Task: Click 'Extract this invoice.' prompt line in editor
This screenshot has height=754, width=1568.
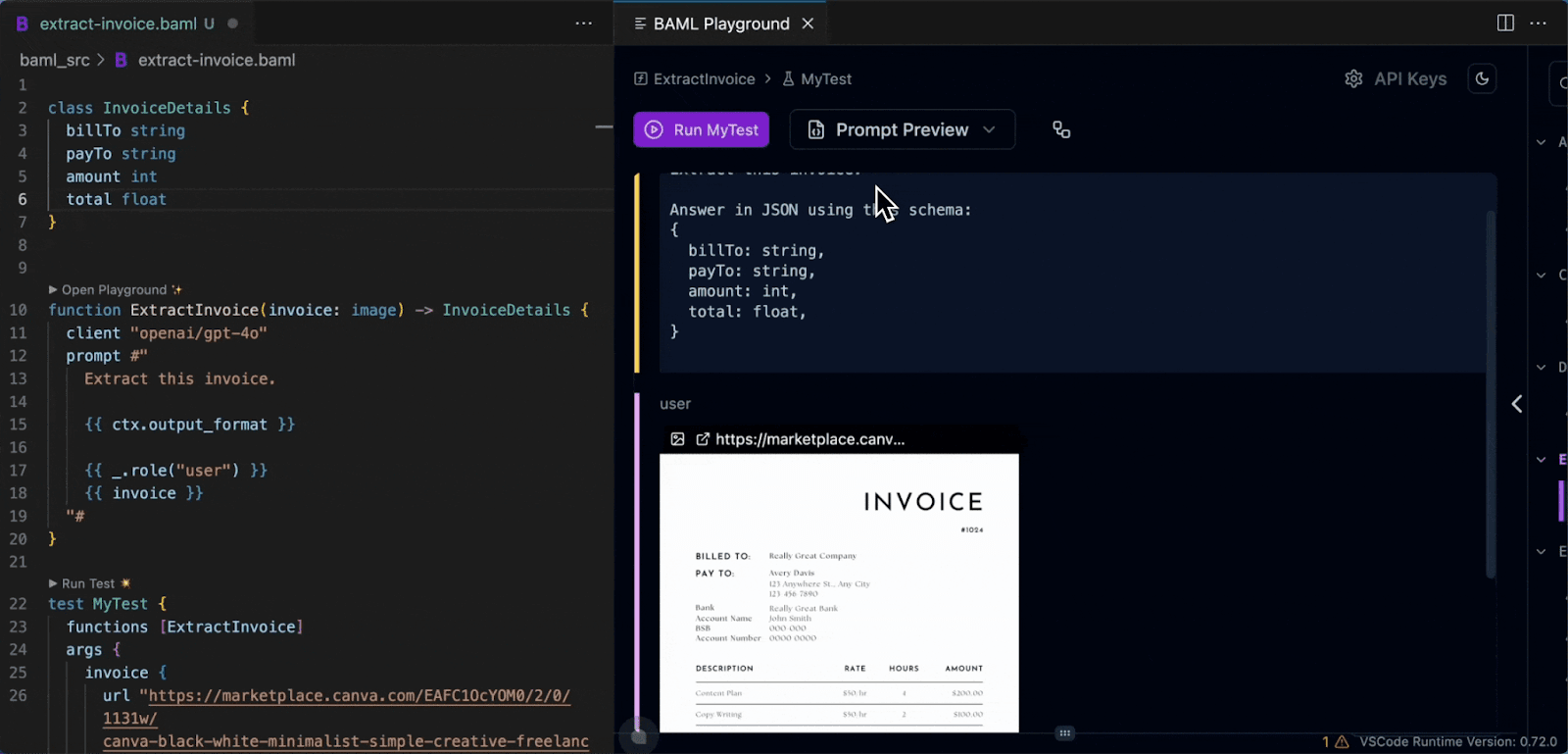Action: [x=179, y=378]
